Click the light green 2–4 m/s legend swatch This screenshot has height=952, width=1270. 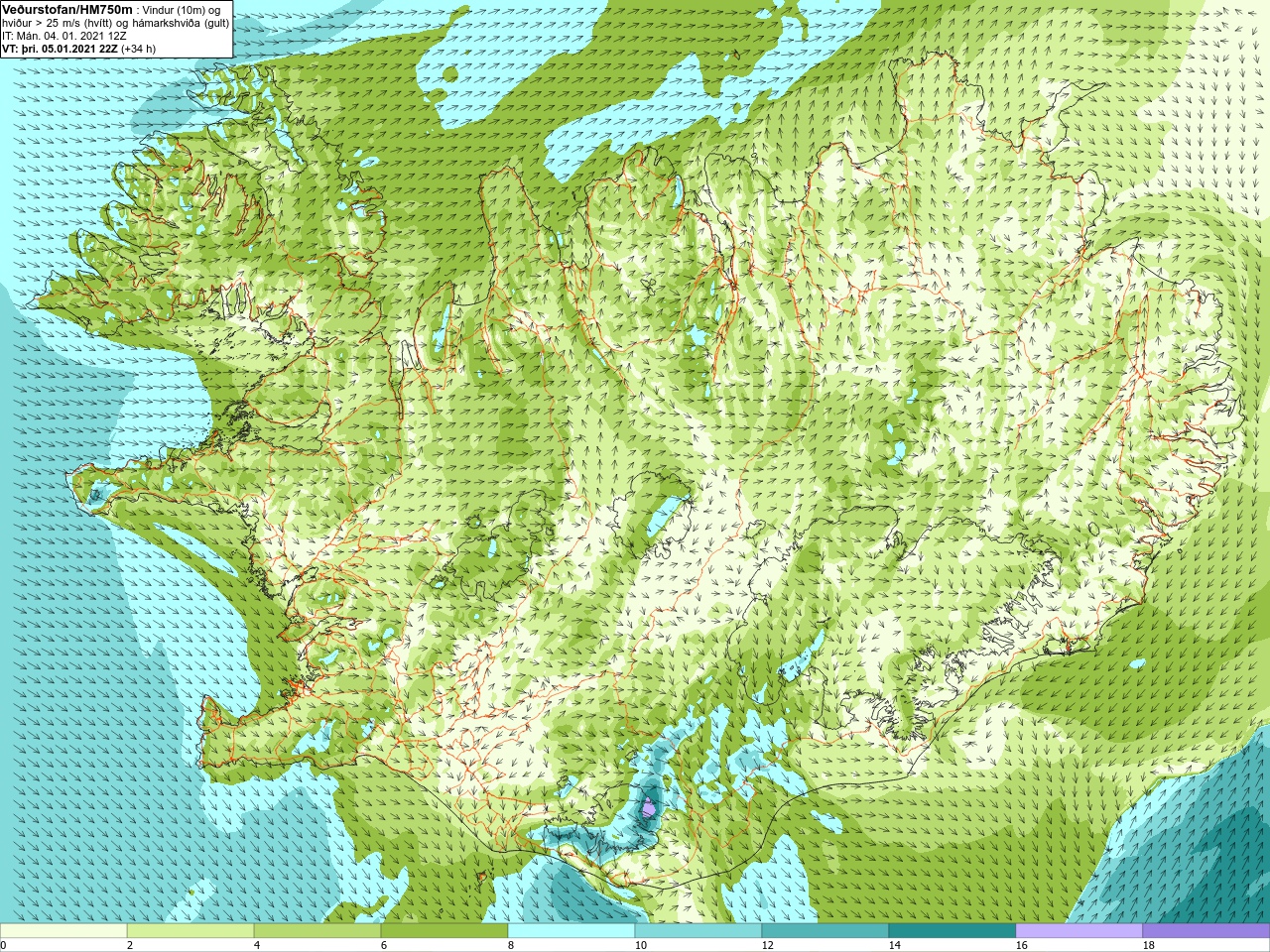click(x=190, y=931)
